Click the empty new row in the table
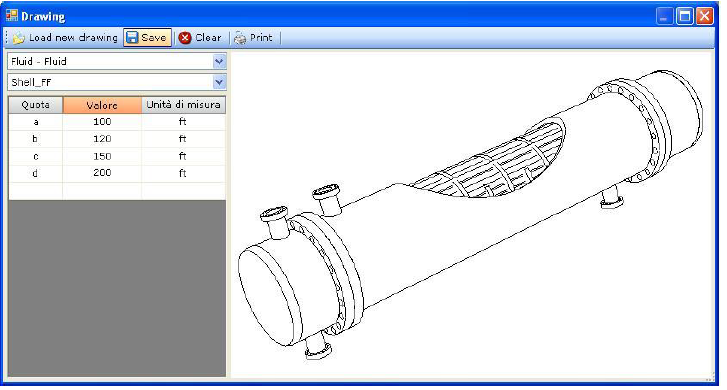 (117, 191)
